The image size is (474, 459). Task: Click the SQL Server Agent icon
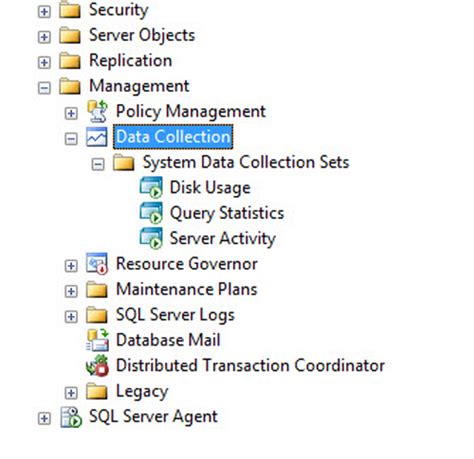coord(71,417)
